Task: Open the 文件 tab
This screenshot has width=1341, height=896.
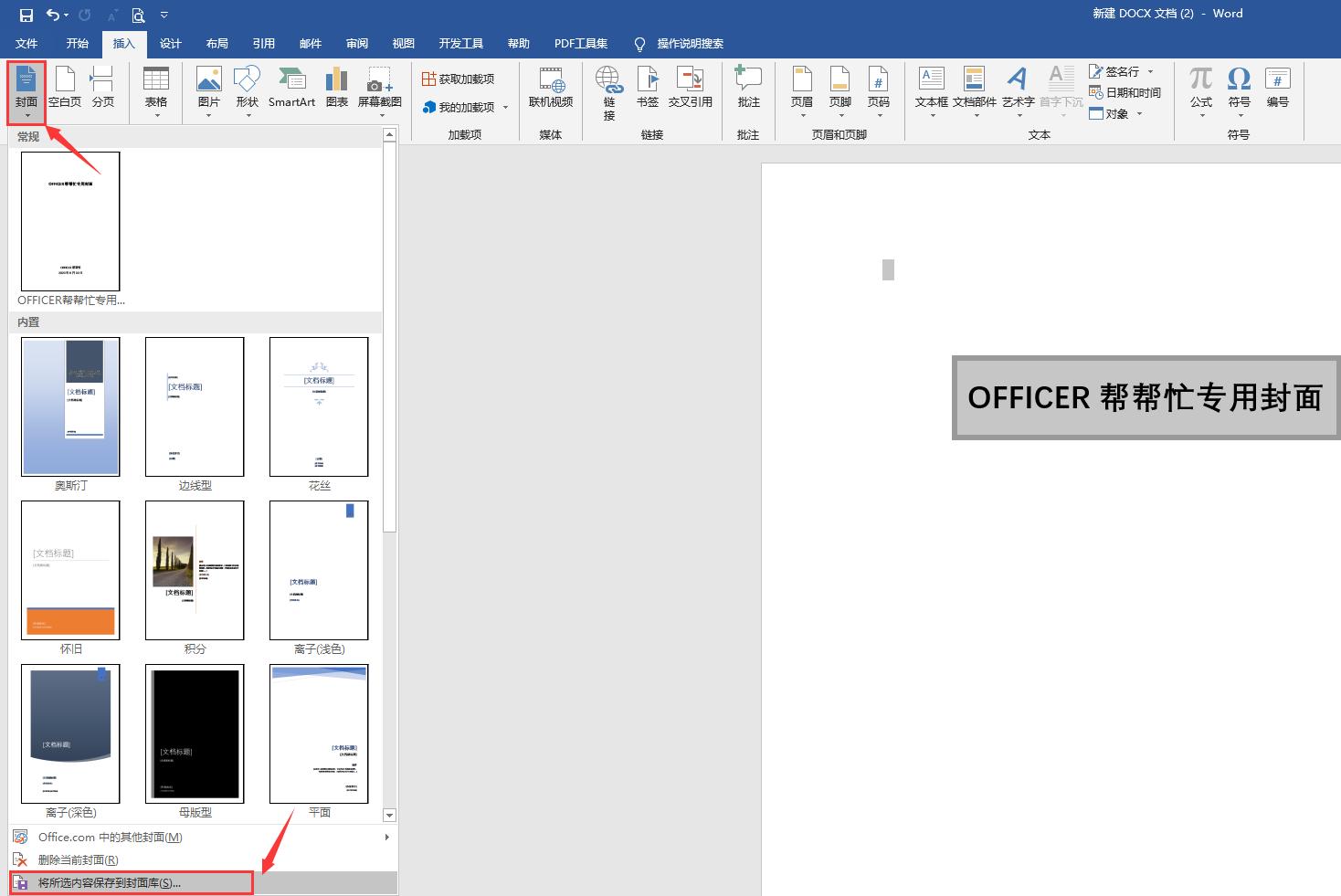Action: coord(26,43)
